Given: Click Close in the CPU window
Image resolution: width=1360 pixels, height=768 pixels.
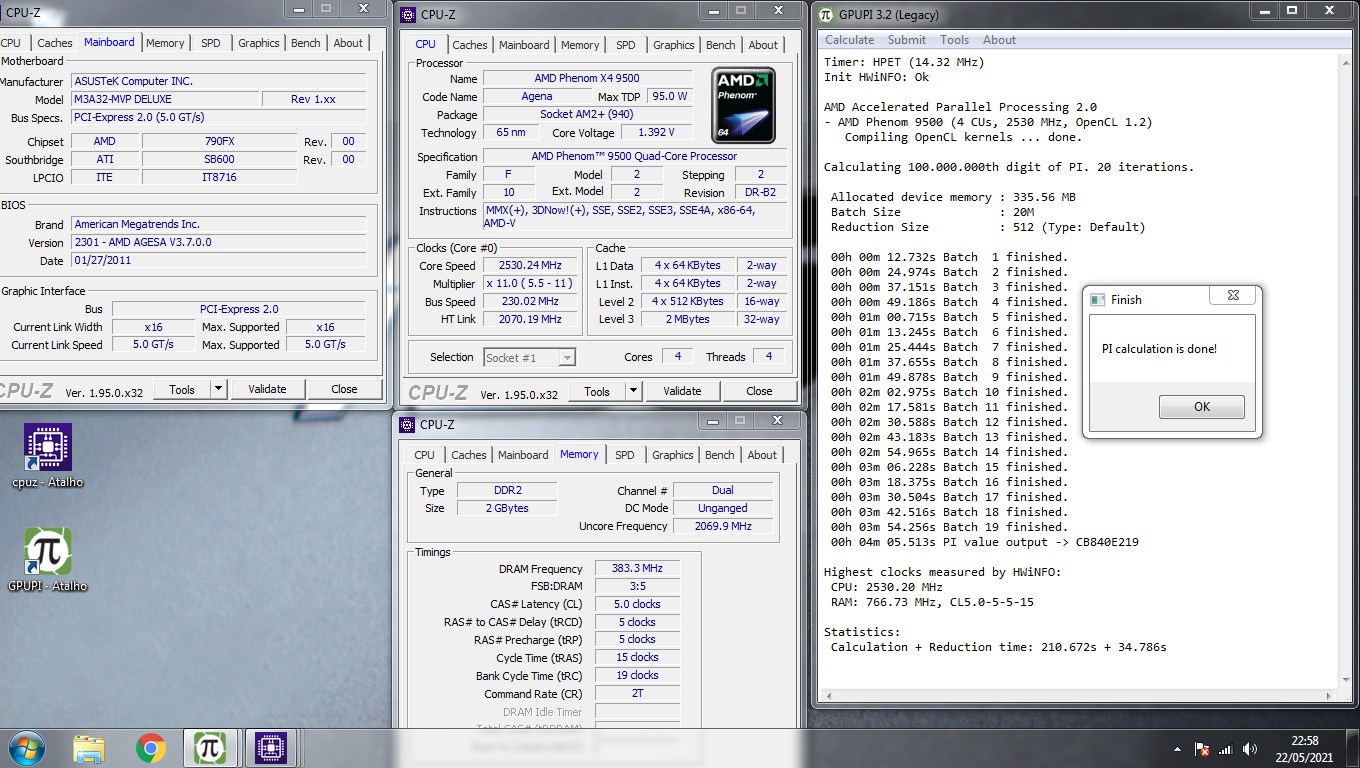Looking at the screenshot, I should 759,391.
